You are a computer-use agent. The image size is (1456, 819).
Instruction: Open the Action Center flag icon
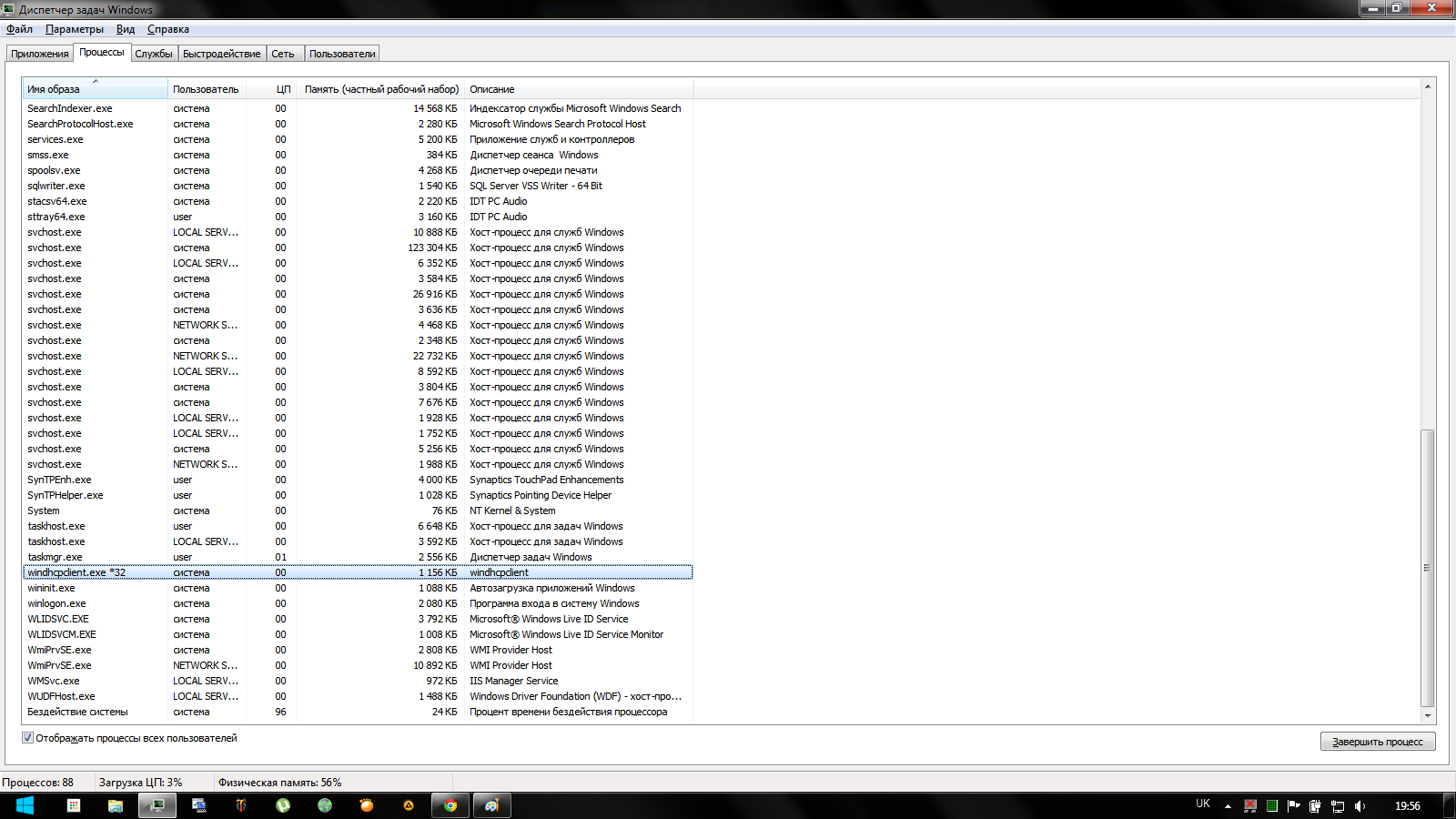coord(1293,805)
